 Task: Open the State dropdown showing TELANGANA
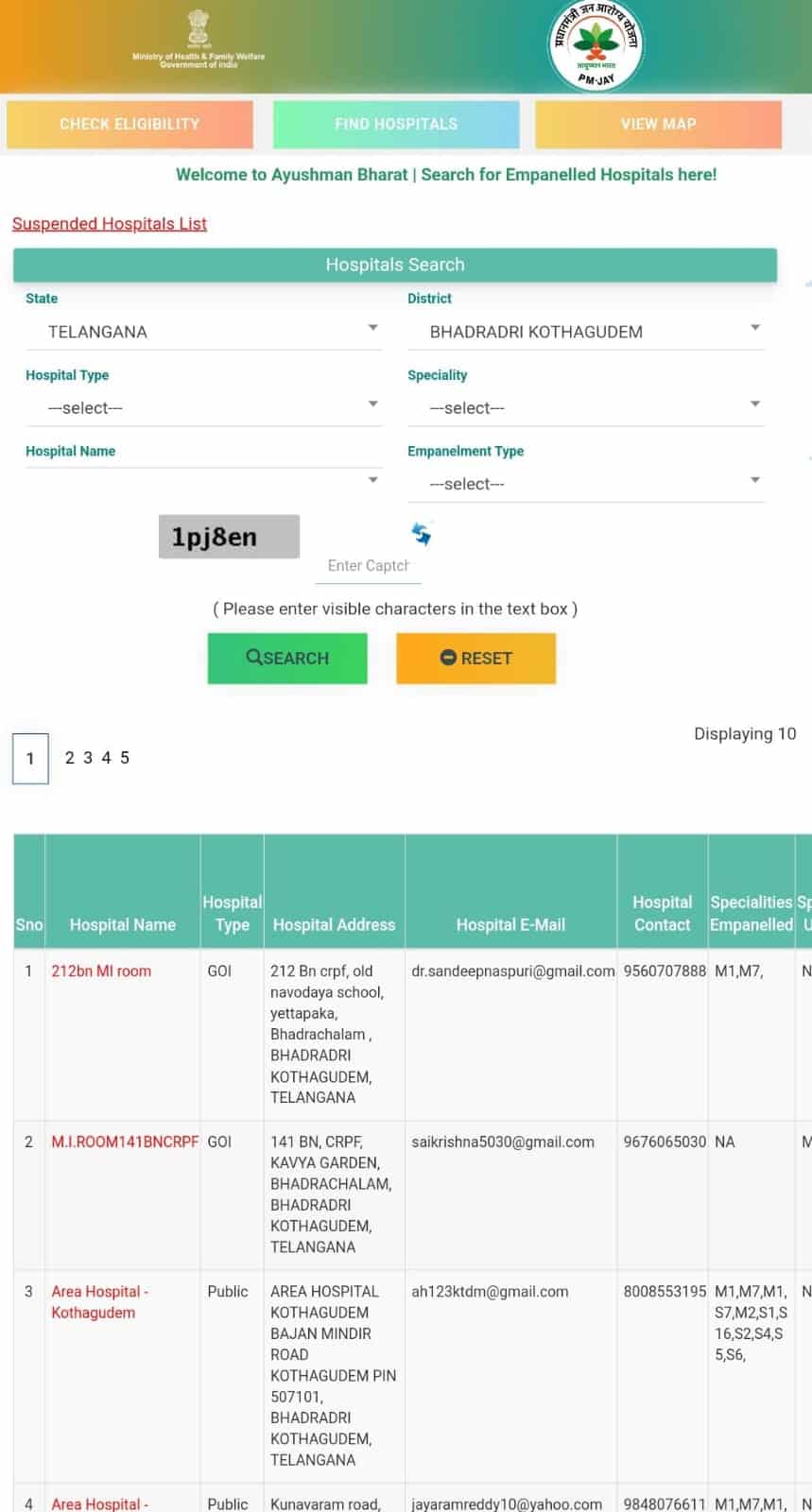(x=203, y=332)
